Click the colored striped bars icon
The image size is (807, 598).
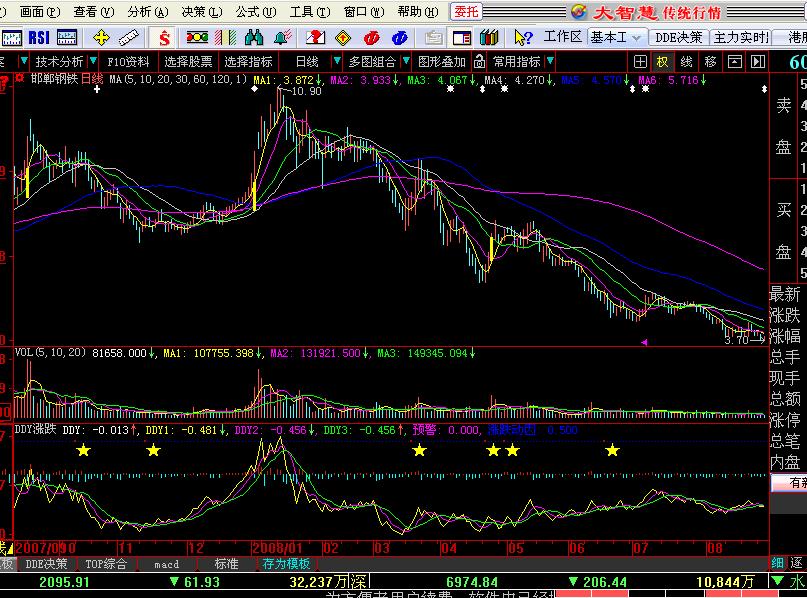[225, 38]
